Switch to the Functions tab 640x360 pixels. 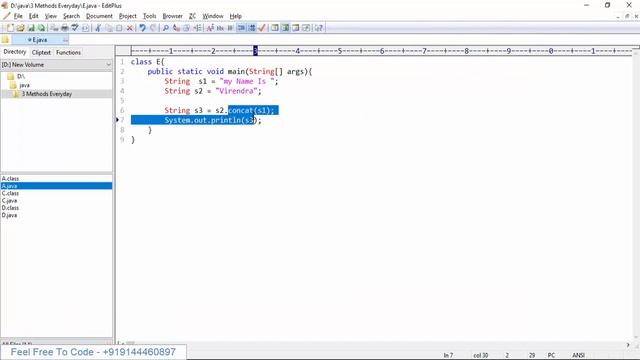point(68,52)
